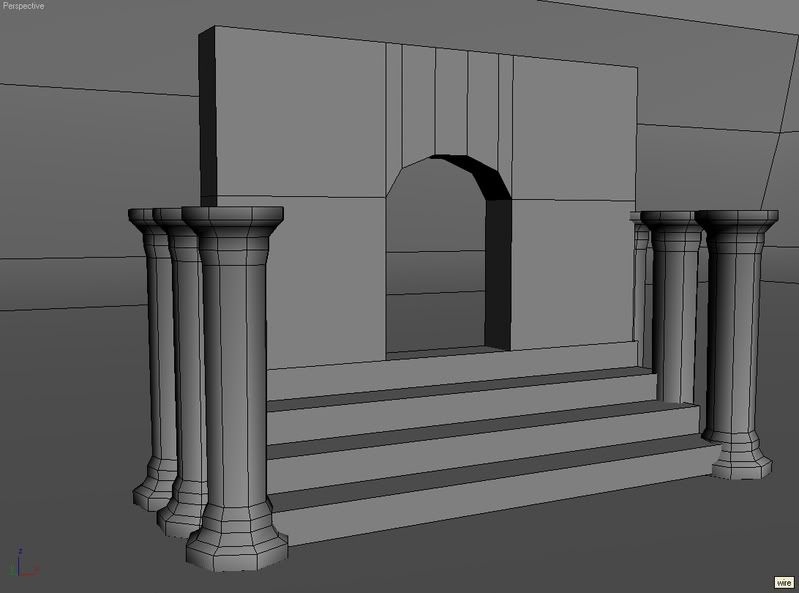Select the capital atop the front-left column
Viewport: 799px width, 593px height.
[x=232, y=220]
